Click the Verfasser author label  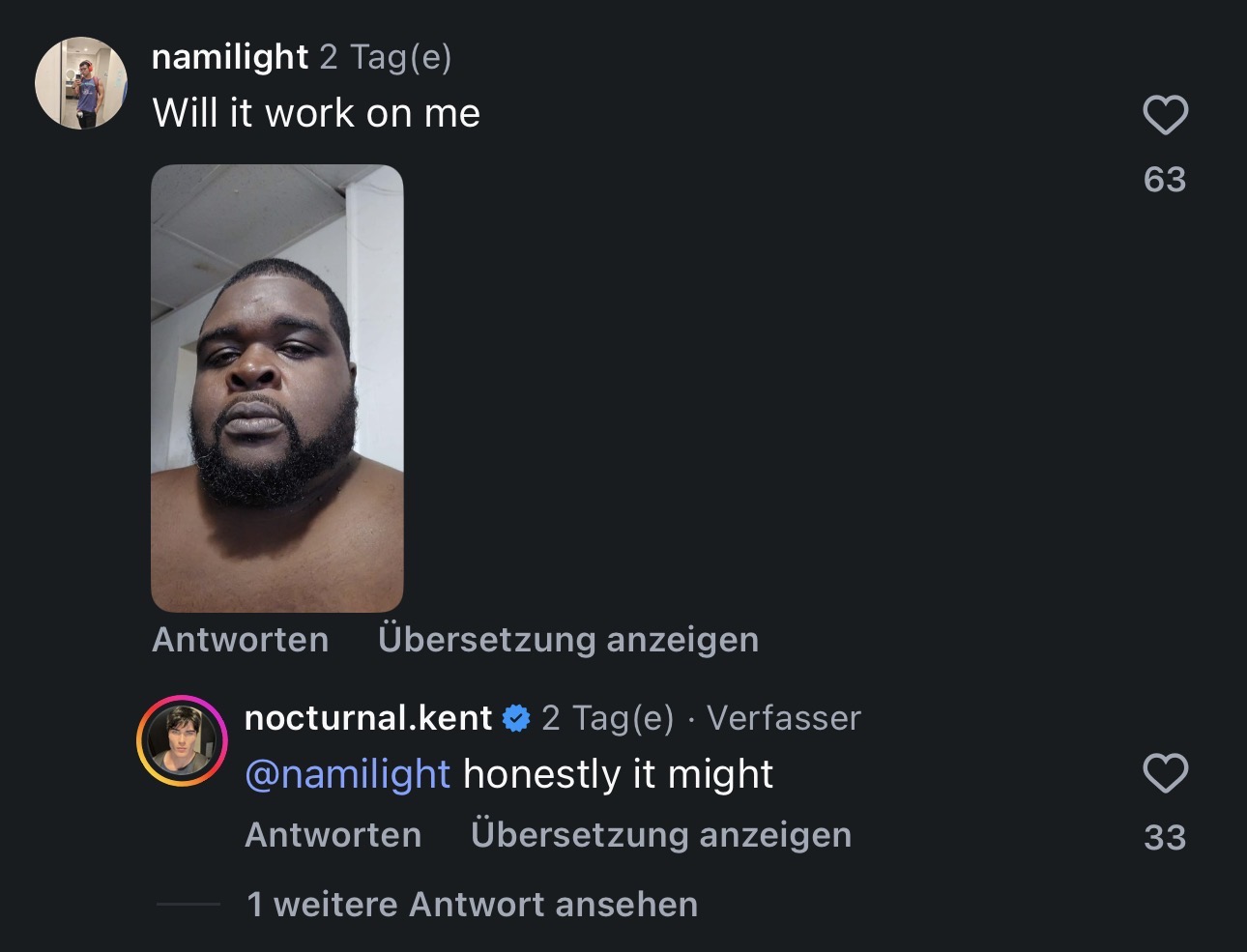coord(784,718)
